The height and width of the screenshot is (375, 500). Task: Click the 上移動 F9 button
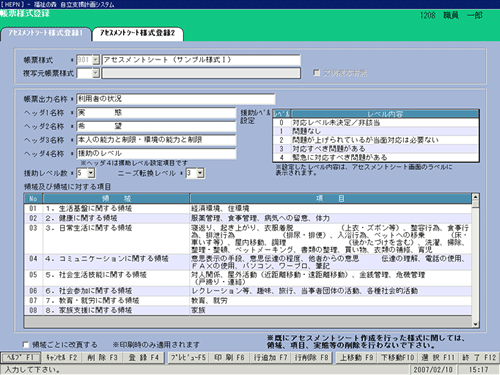coord(356,358)
